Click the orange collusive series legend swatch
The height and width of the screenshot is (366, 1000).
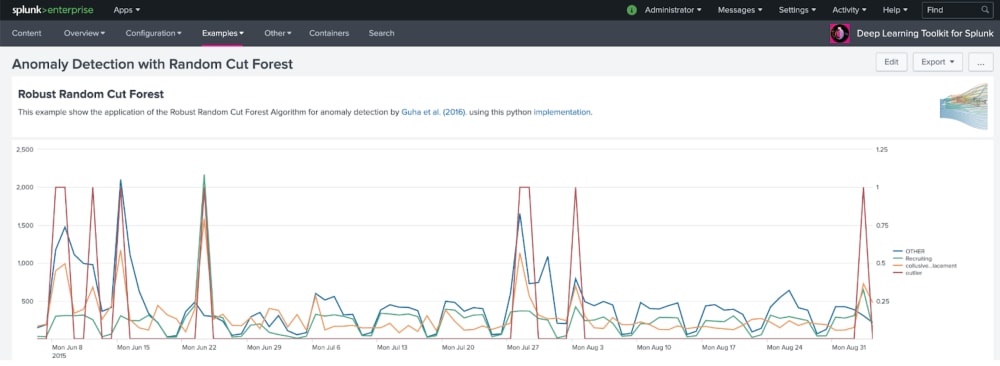[899, 265]
